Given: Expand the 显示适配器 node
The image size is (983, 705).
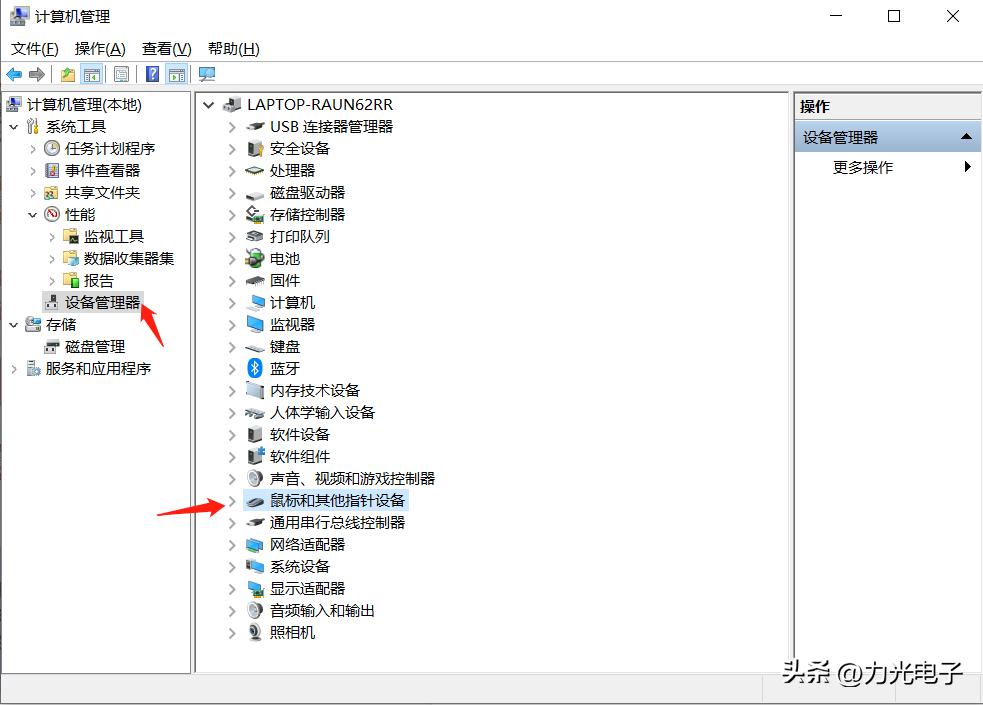Looking at the screenshot, I should click(231, 588).
